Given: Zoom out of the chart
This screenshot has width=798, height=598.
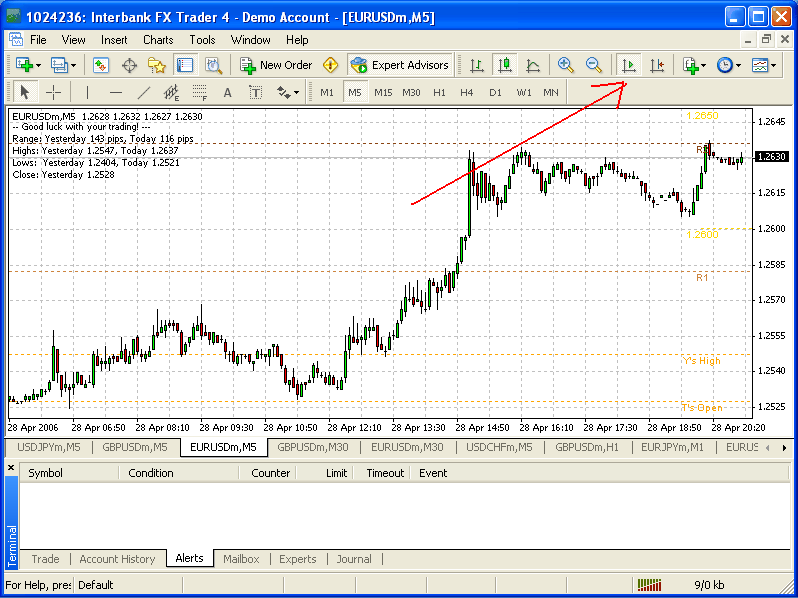Looking at the screenshot, I should (x=594, y=65).
